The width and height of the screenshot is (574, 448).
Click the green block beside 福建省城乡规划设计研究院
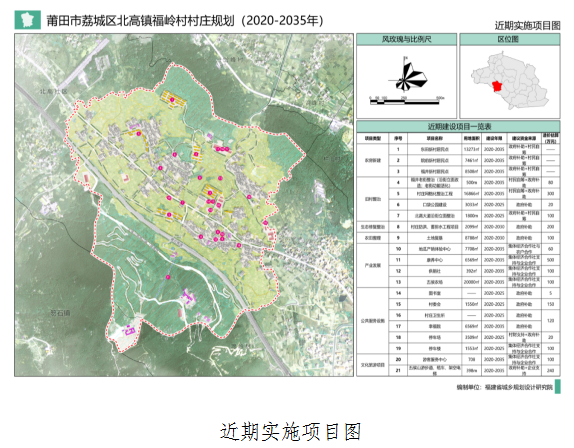(x=558, y=387)
